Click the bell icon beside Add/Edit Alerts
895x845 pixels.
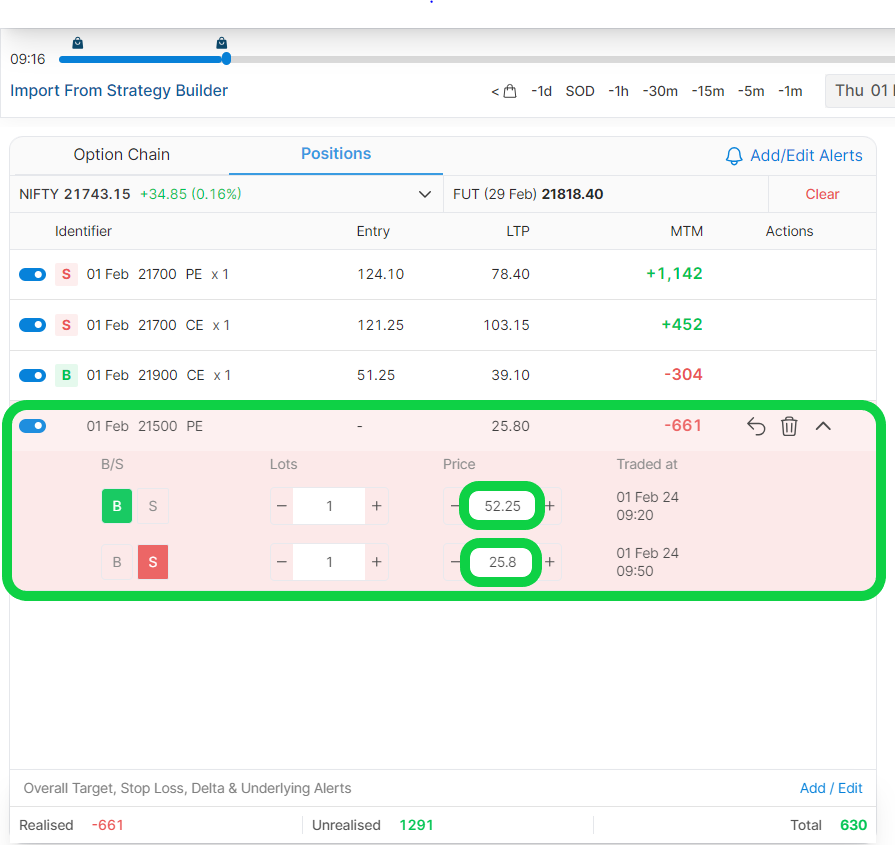(733, 156)
